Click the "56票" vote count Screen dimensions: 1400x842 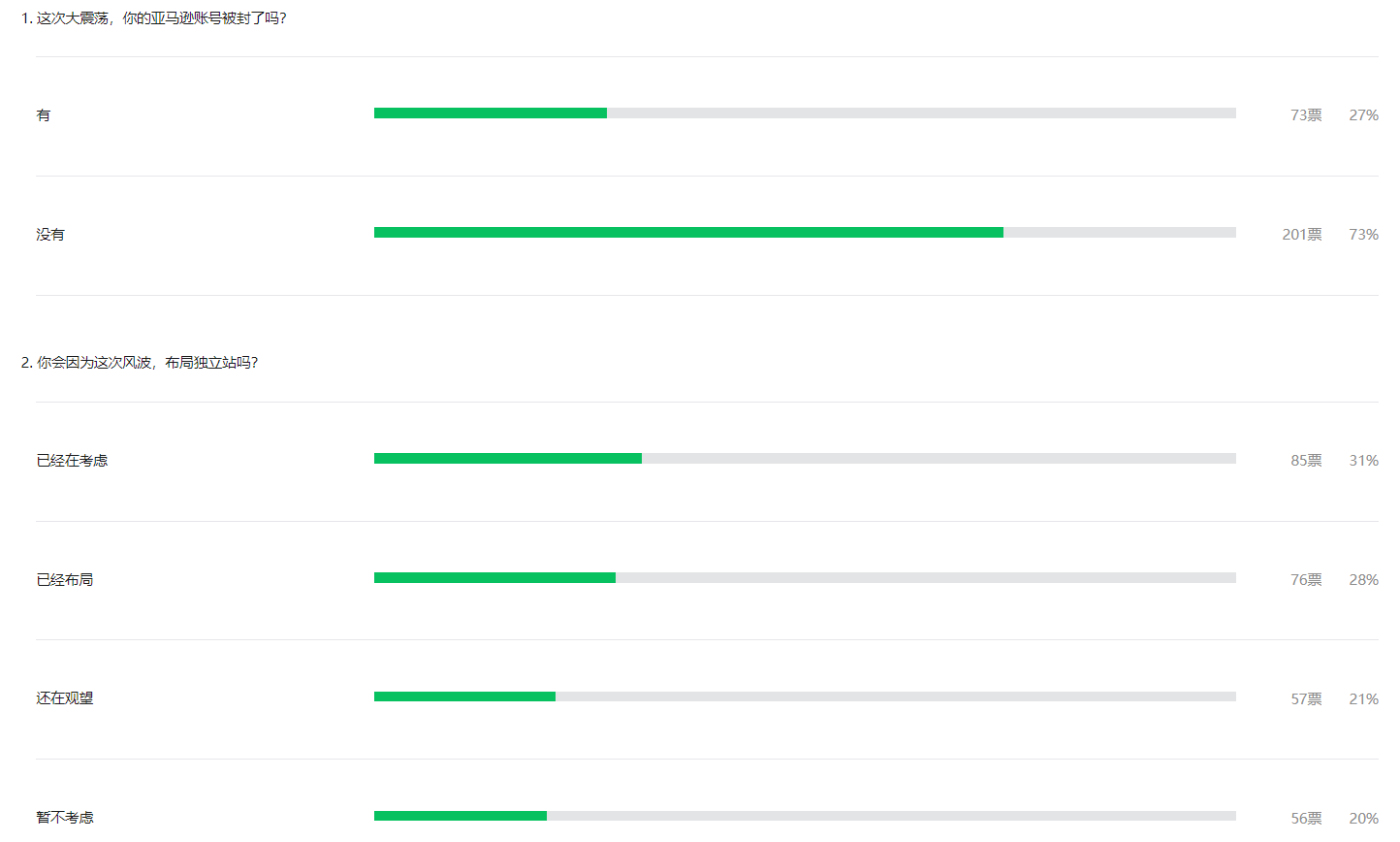[1306, 819]
